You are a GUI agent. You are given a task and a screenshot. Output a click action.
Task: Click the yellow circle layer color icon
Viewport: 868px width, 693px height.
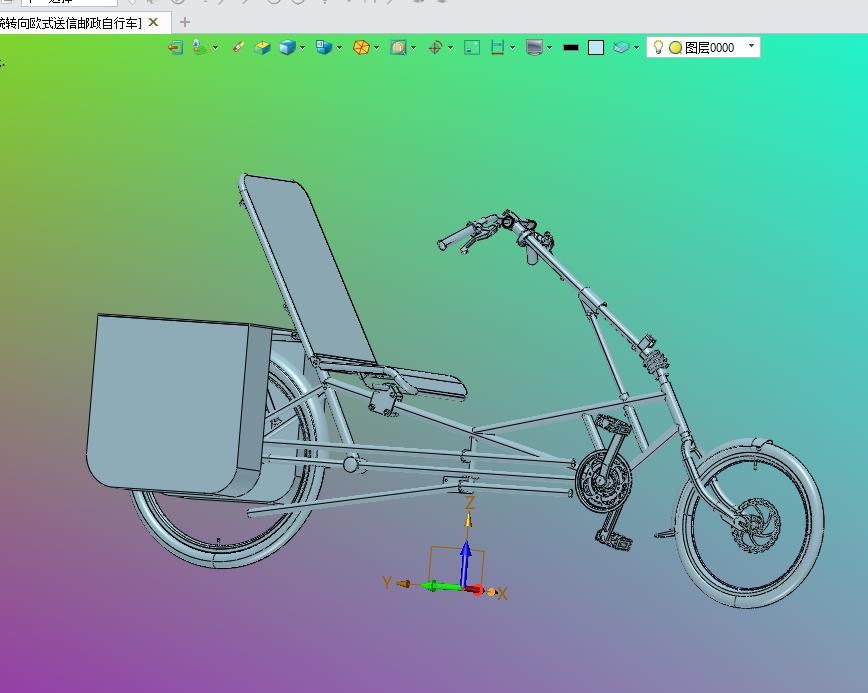675,48
